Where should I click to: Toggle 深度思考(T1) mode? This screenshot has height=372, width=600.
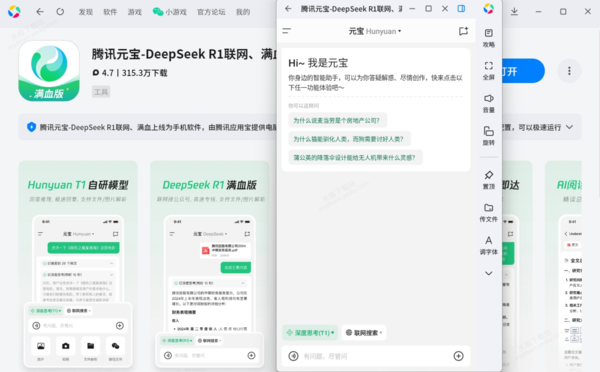click(310, 333)
